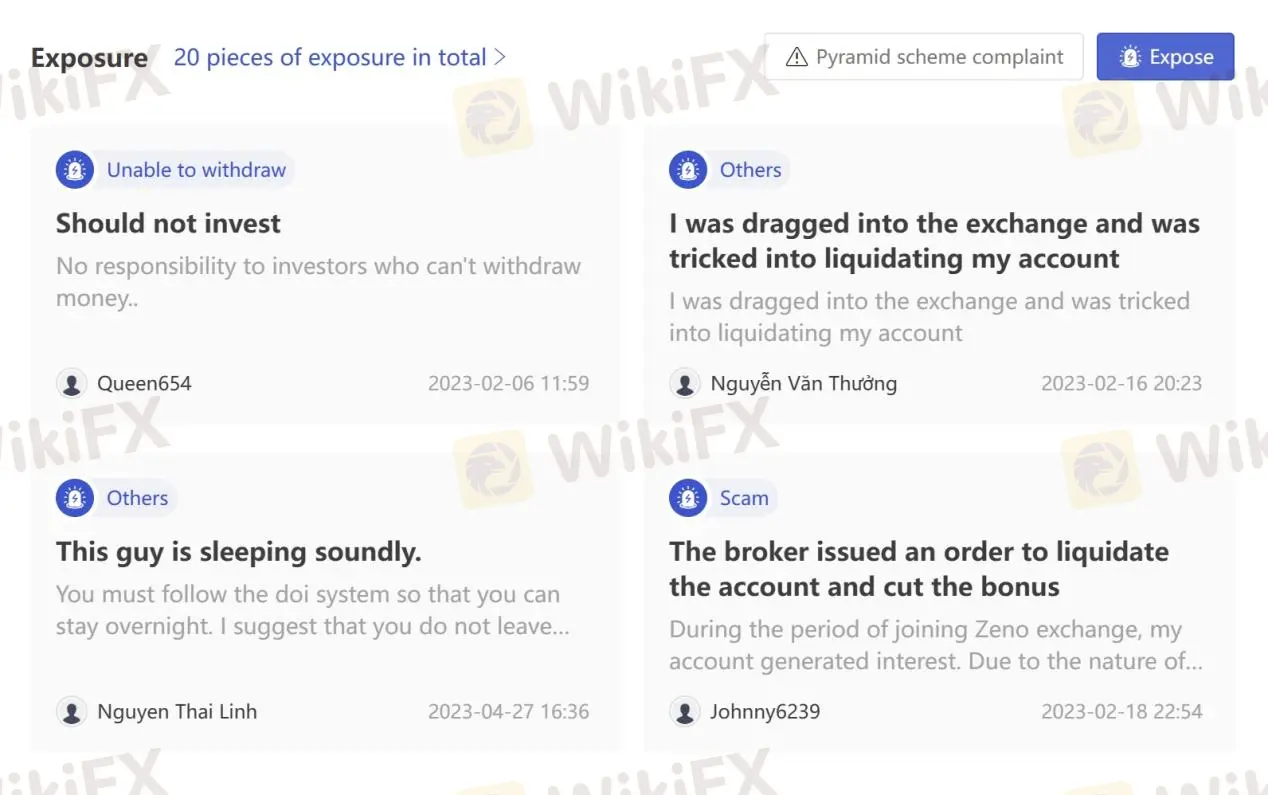Click the siren icon on the "Scam" tag
The image size is (1268, 795).
pyautogui.click(x=687, y=497)
